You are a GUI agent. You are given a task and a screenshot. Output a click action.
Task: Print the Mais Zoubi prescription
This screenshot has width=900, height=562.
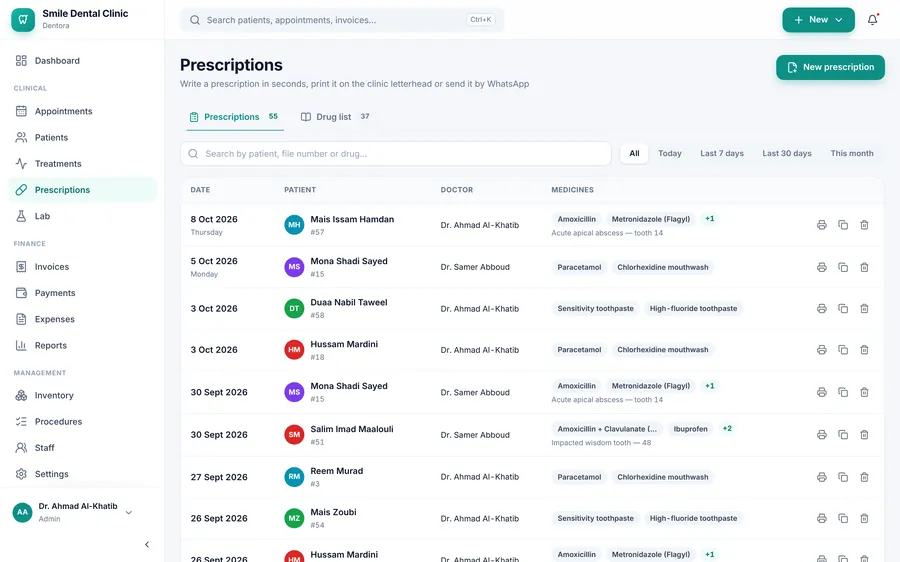pos(822,518)
